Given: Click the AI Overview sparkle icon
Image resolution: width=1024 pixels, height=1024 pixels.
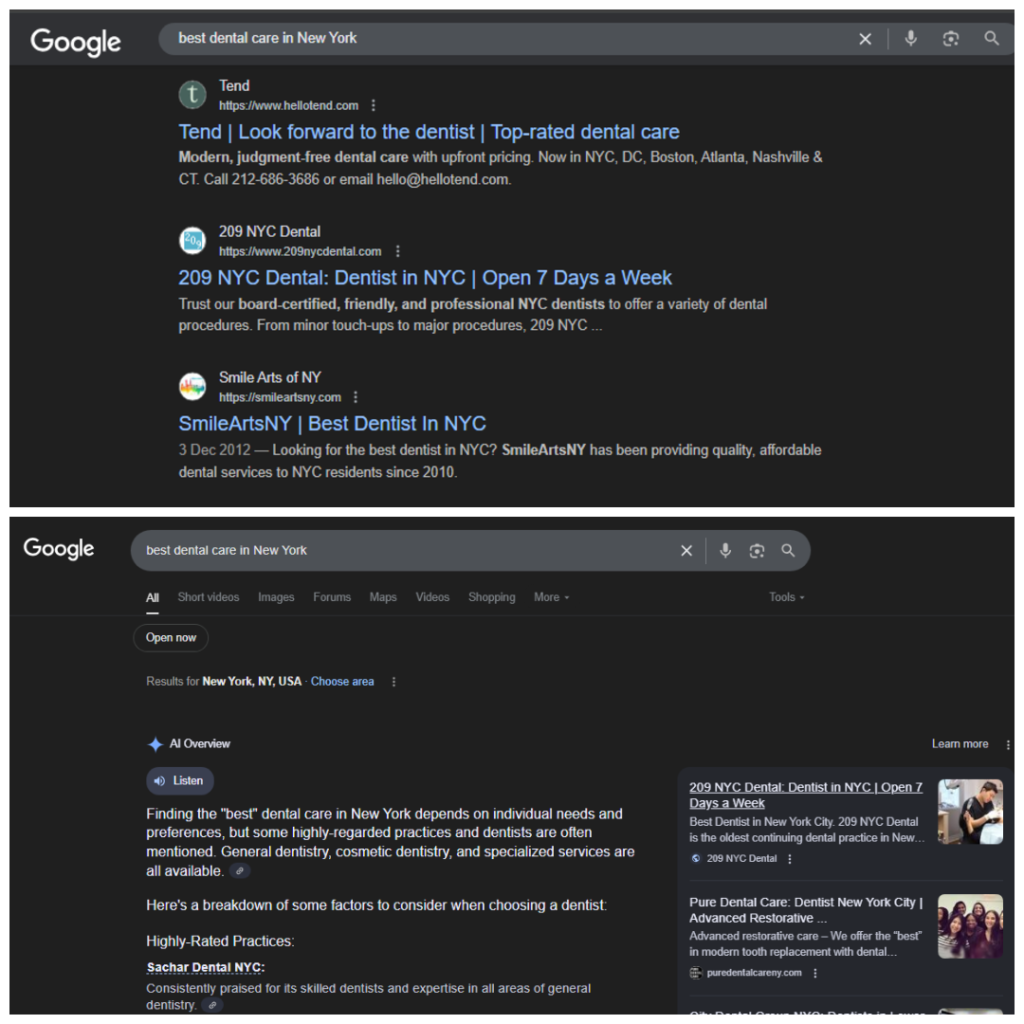Looking at the screenshot, I should click(x=155, y=744).
